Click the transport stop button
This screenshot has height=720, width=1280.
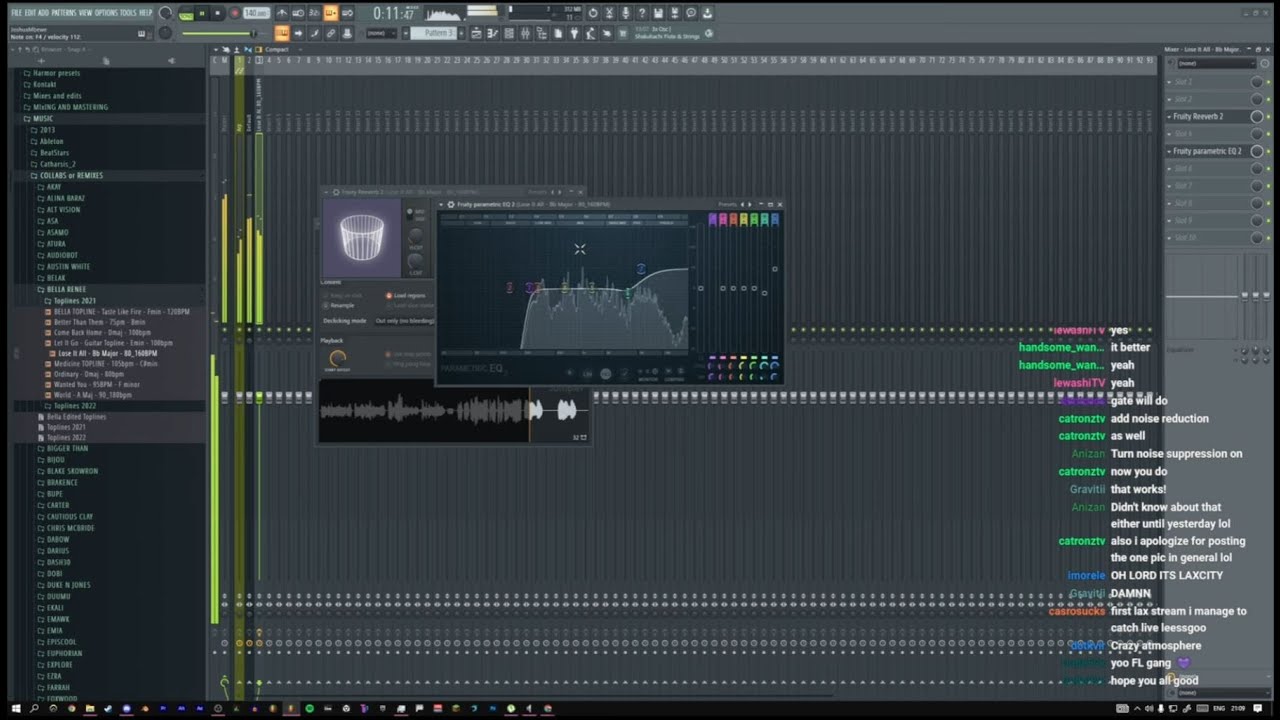coord(217,13)
